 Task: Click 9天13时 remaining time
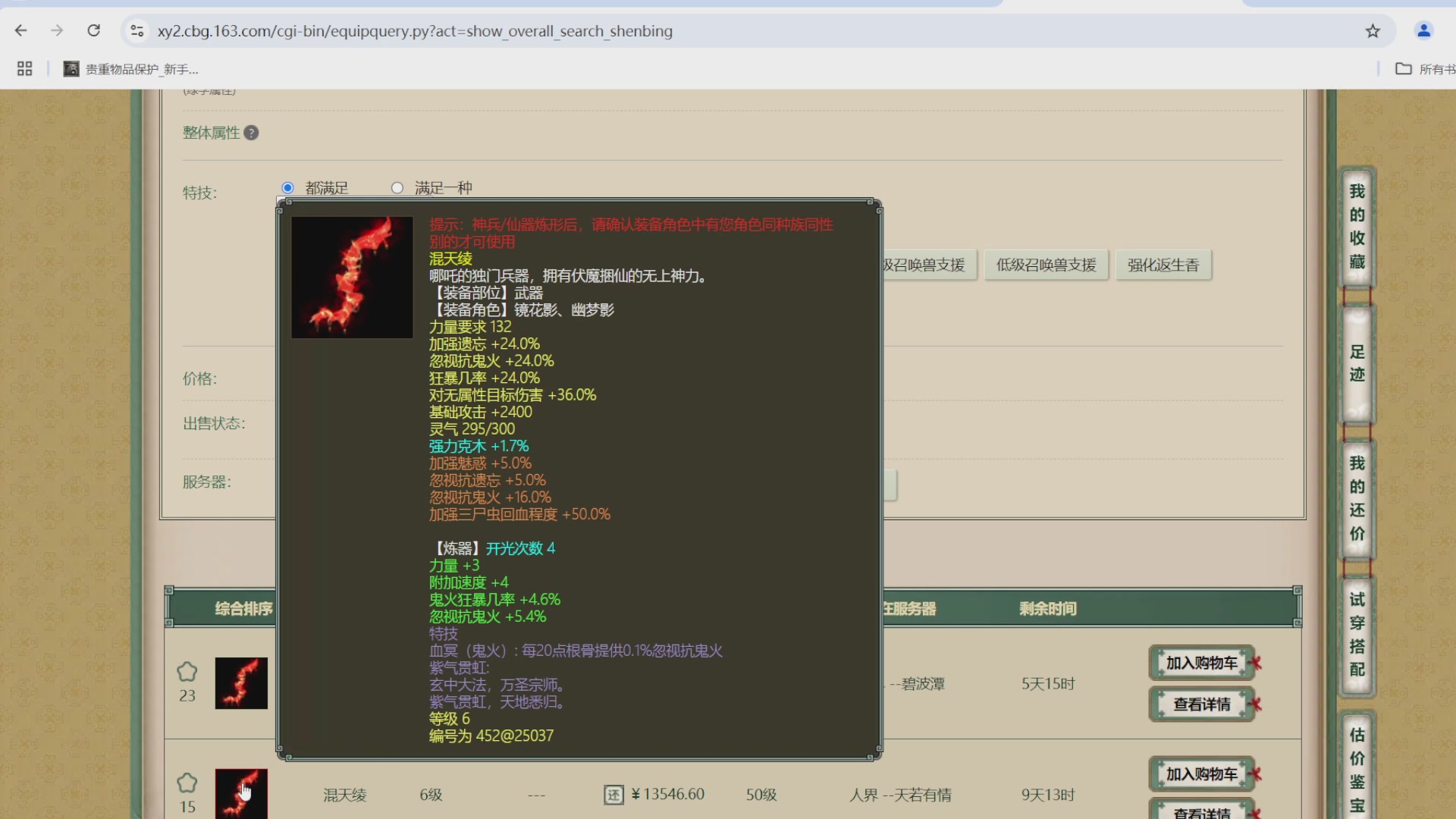[x=1048, y=795]
